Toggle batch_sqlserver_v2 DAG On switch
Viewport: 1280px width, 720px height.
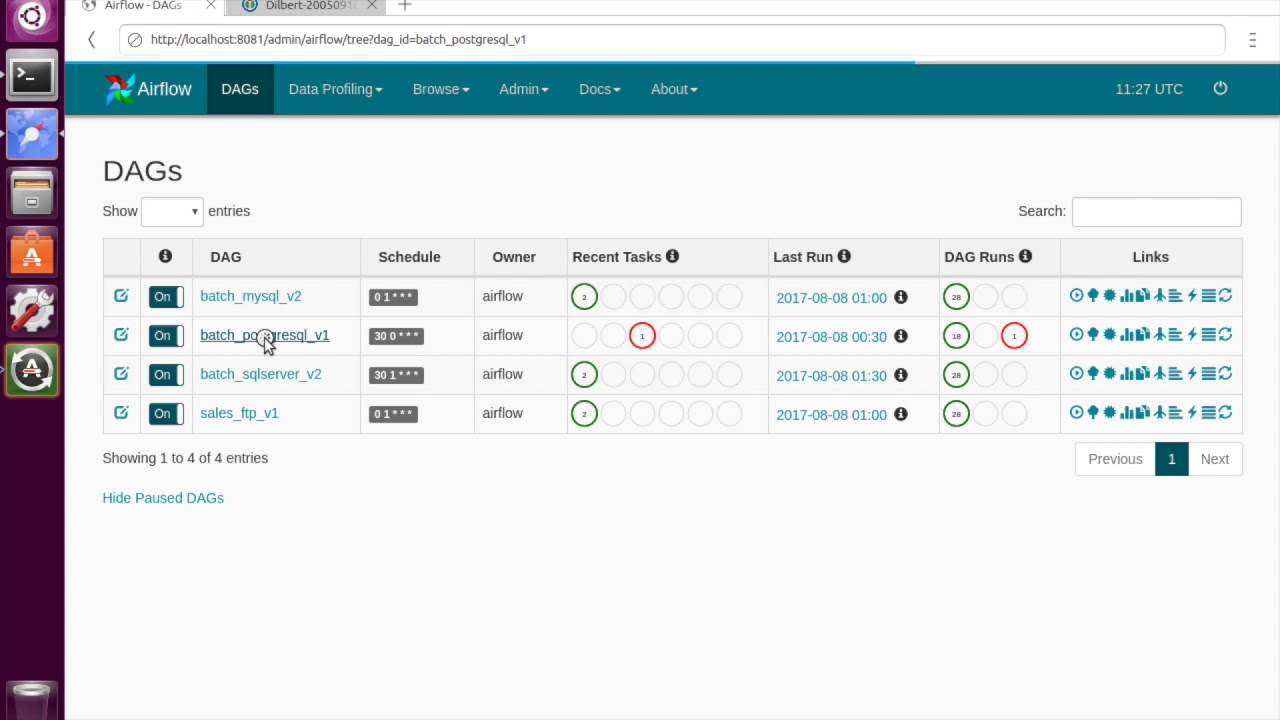pos(166,374)
